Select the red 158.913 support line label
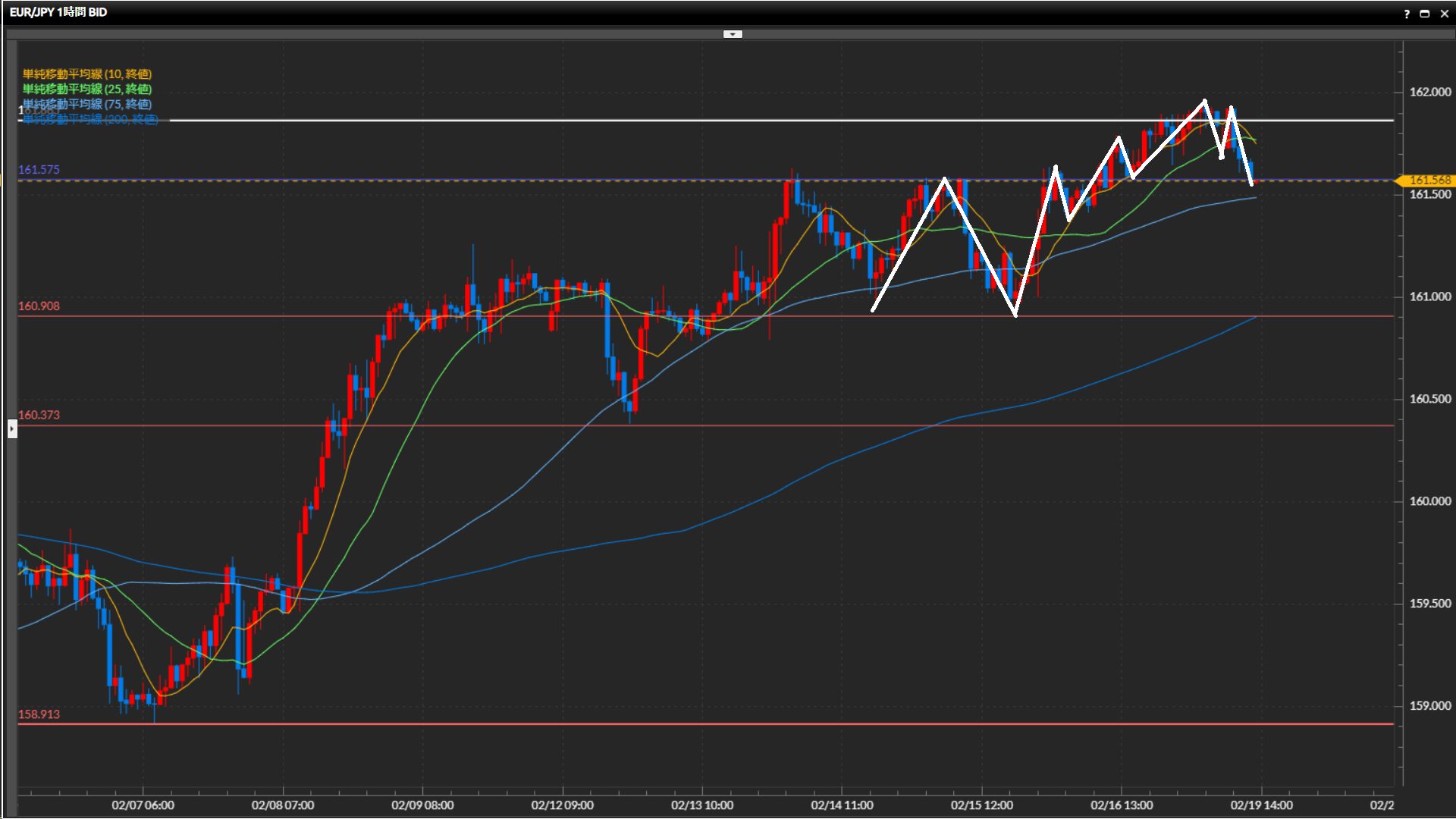Viewport: 1456px width, 819px height. click(39, 714)
